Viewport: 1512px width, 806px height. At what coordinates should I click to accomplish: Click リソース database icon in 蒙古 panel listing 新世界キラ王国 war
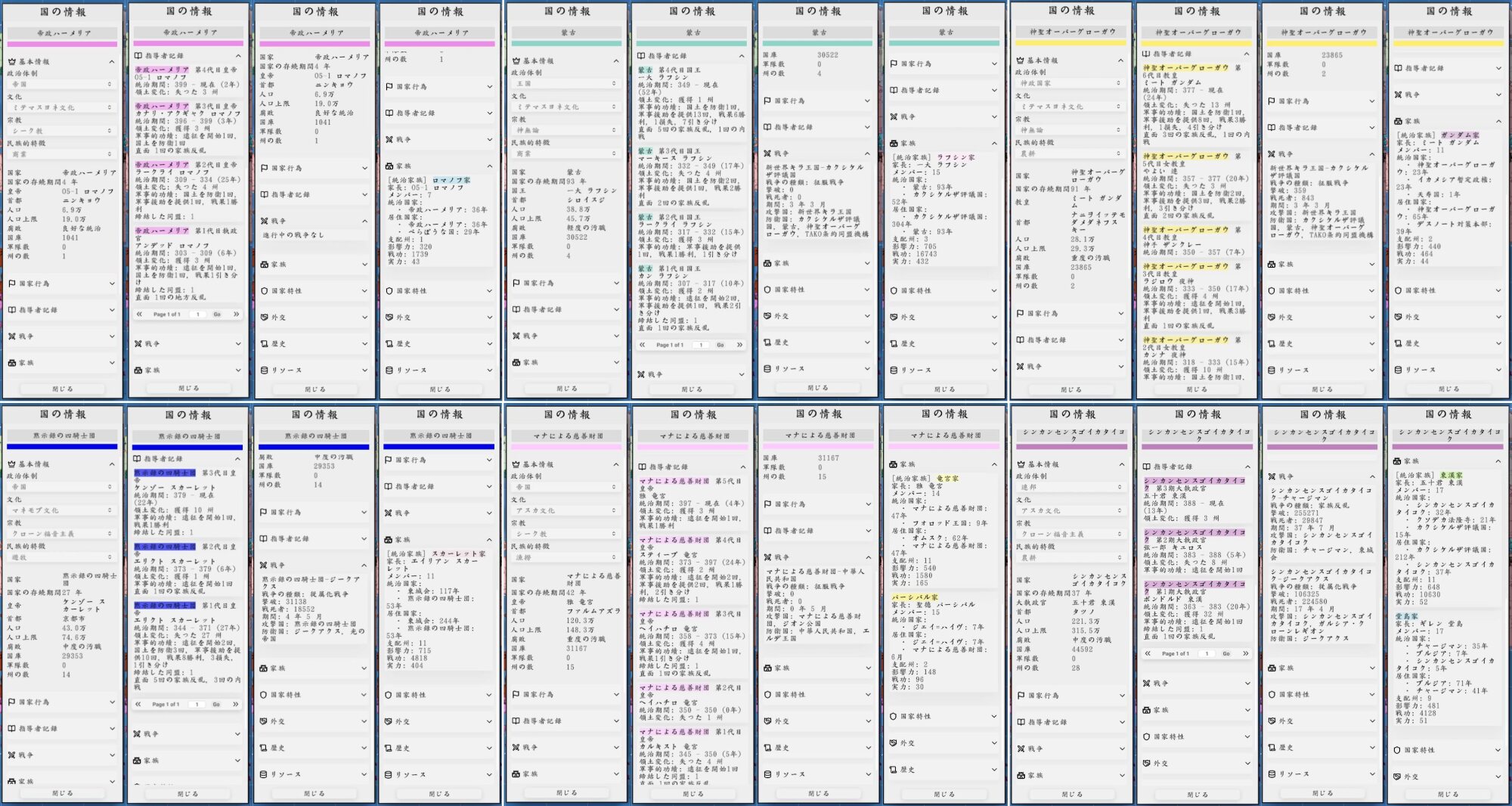767,369
